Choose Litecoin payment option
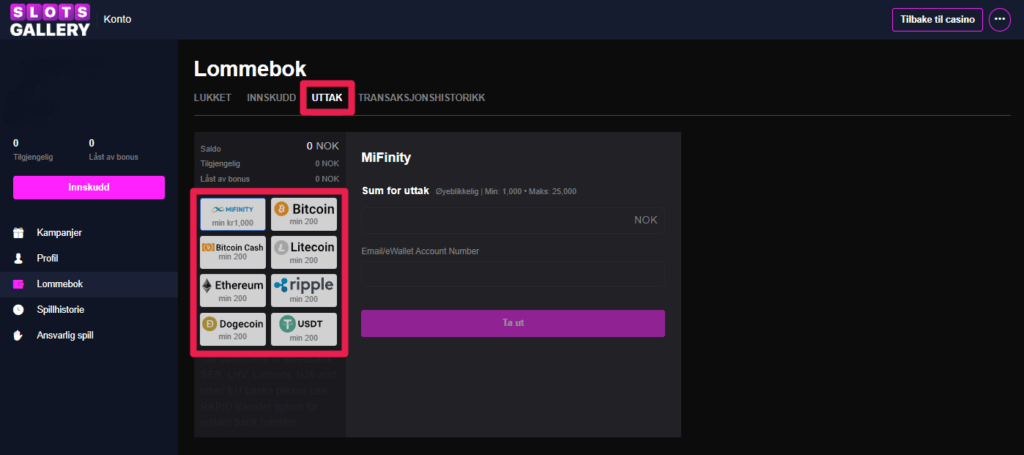Image resolution: width=1024 pixels, height=455 pixels. click(304, 252)
